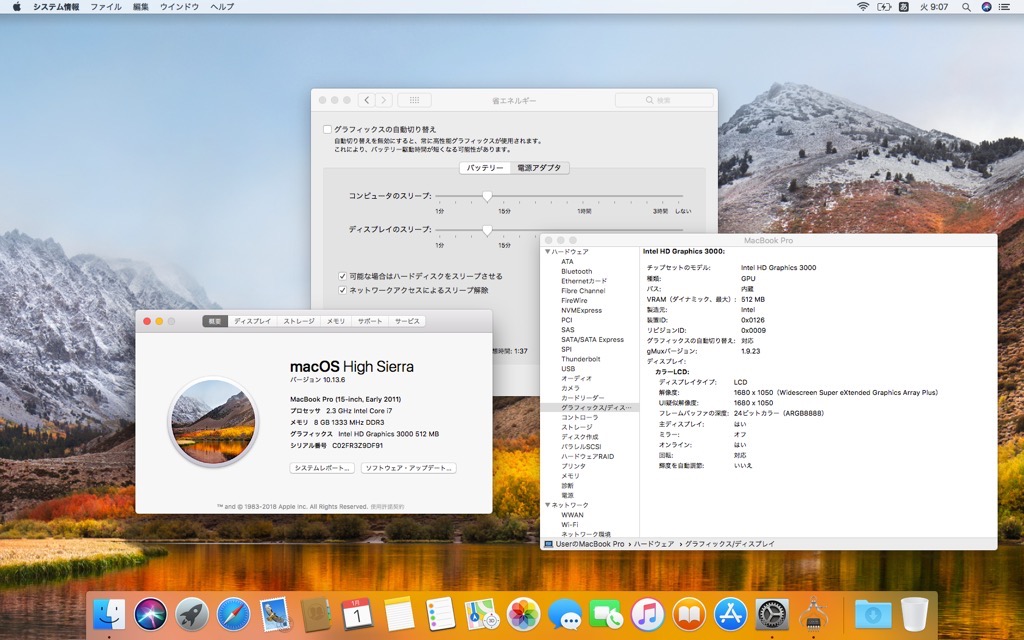The image size is (1024, 640).
Task: Open Photos pinwheel icon in Dock
Action: pos(523,614)
